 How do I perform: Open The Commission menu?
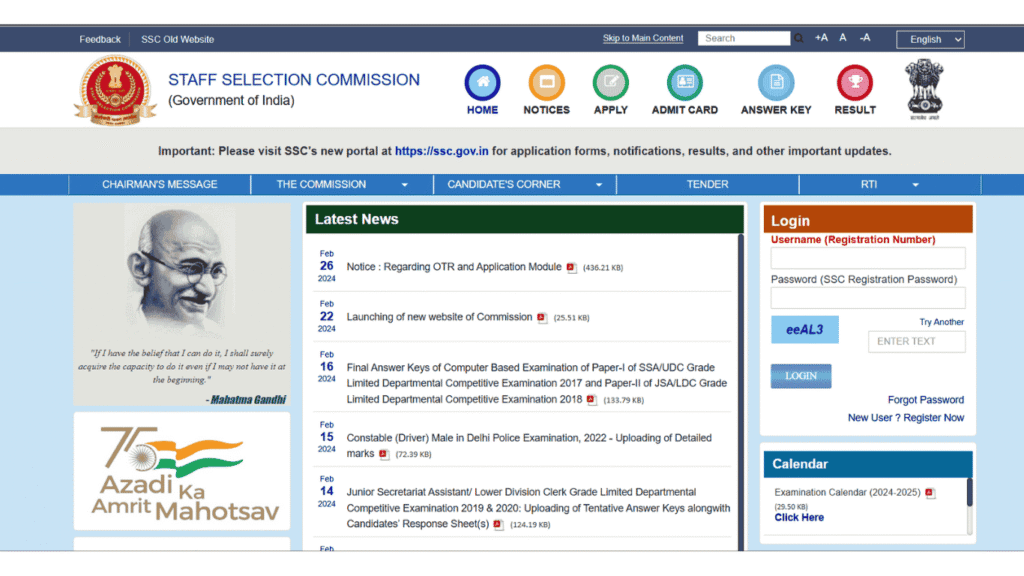(x=321, y=185)
